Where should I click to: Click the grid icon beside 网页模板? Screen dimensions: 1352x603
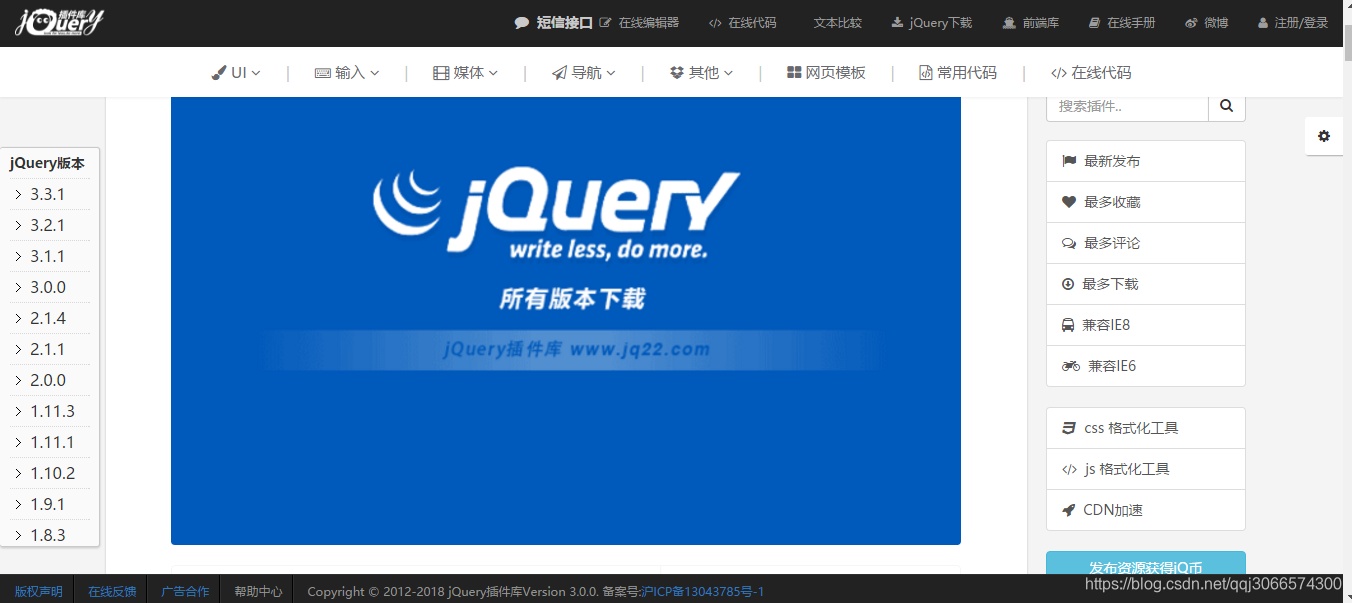(794, 73)
